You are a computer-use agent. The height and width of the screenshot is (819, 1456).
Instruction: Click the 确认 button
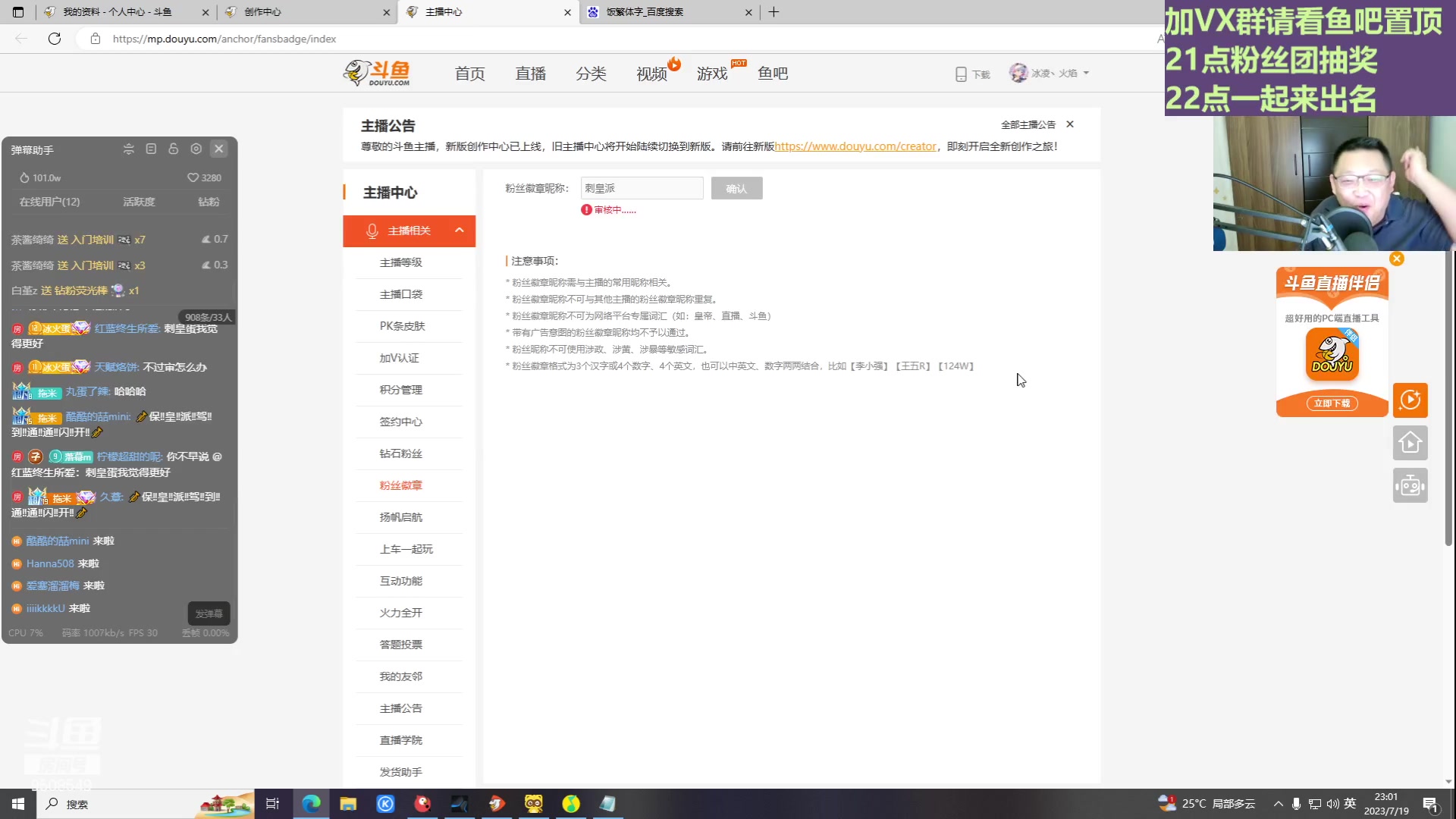click(x=737, y=188)
